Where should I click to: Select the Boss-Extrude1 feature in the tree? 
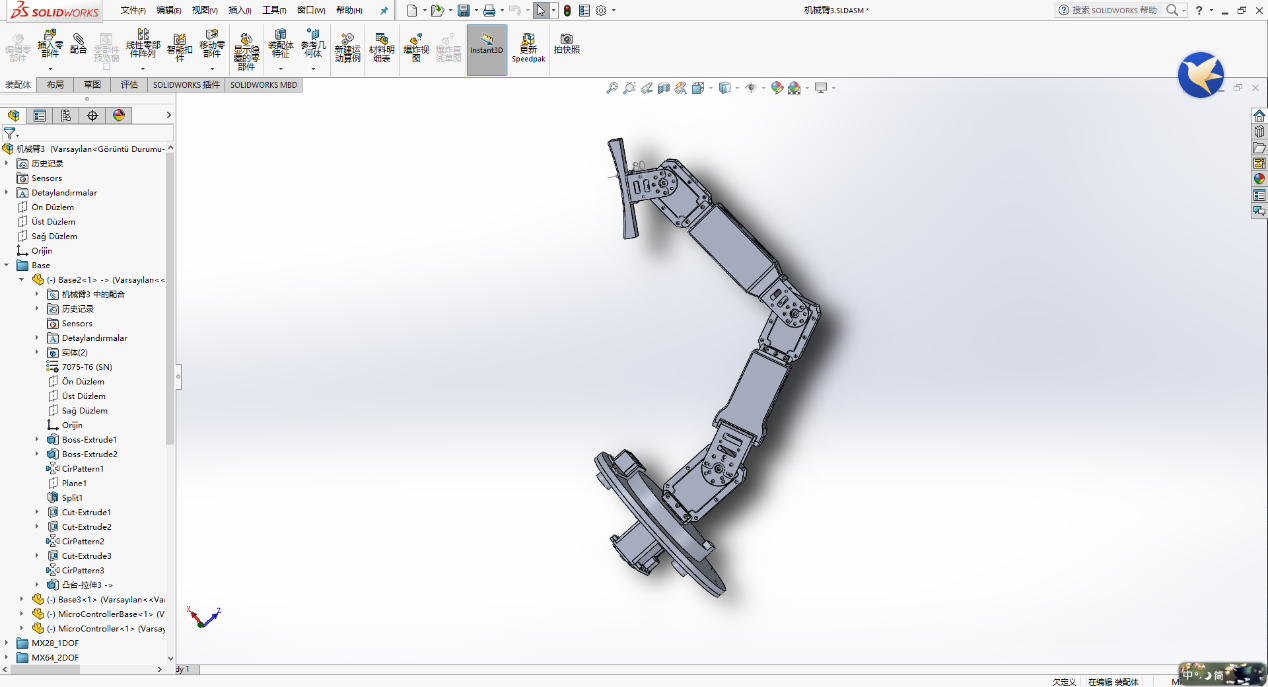coord(89,439)
